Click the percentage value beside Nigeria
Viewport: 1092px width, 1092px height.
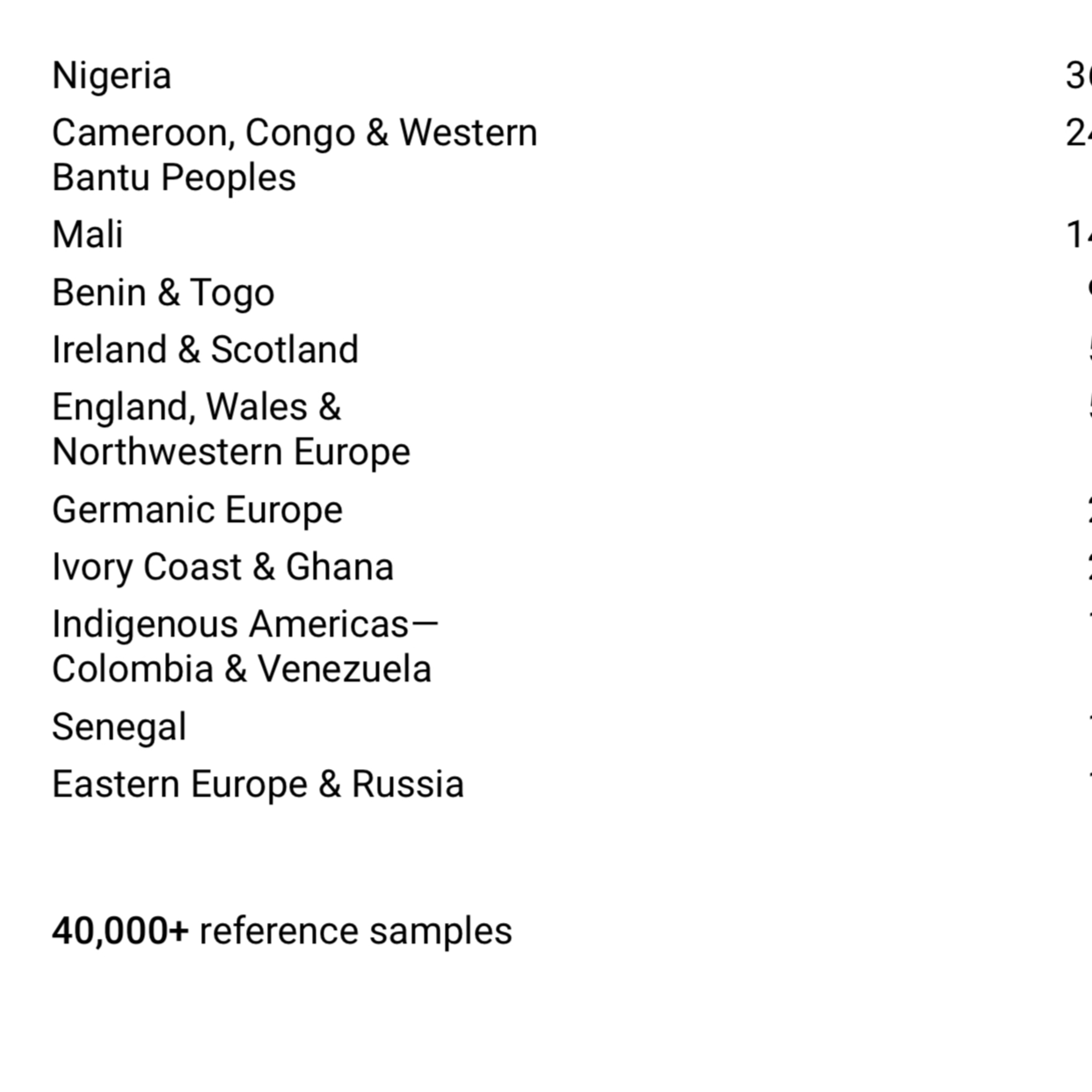click(1079, 76)
